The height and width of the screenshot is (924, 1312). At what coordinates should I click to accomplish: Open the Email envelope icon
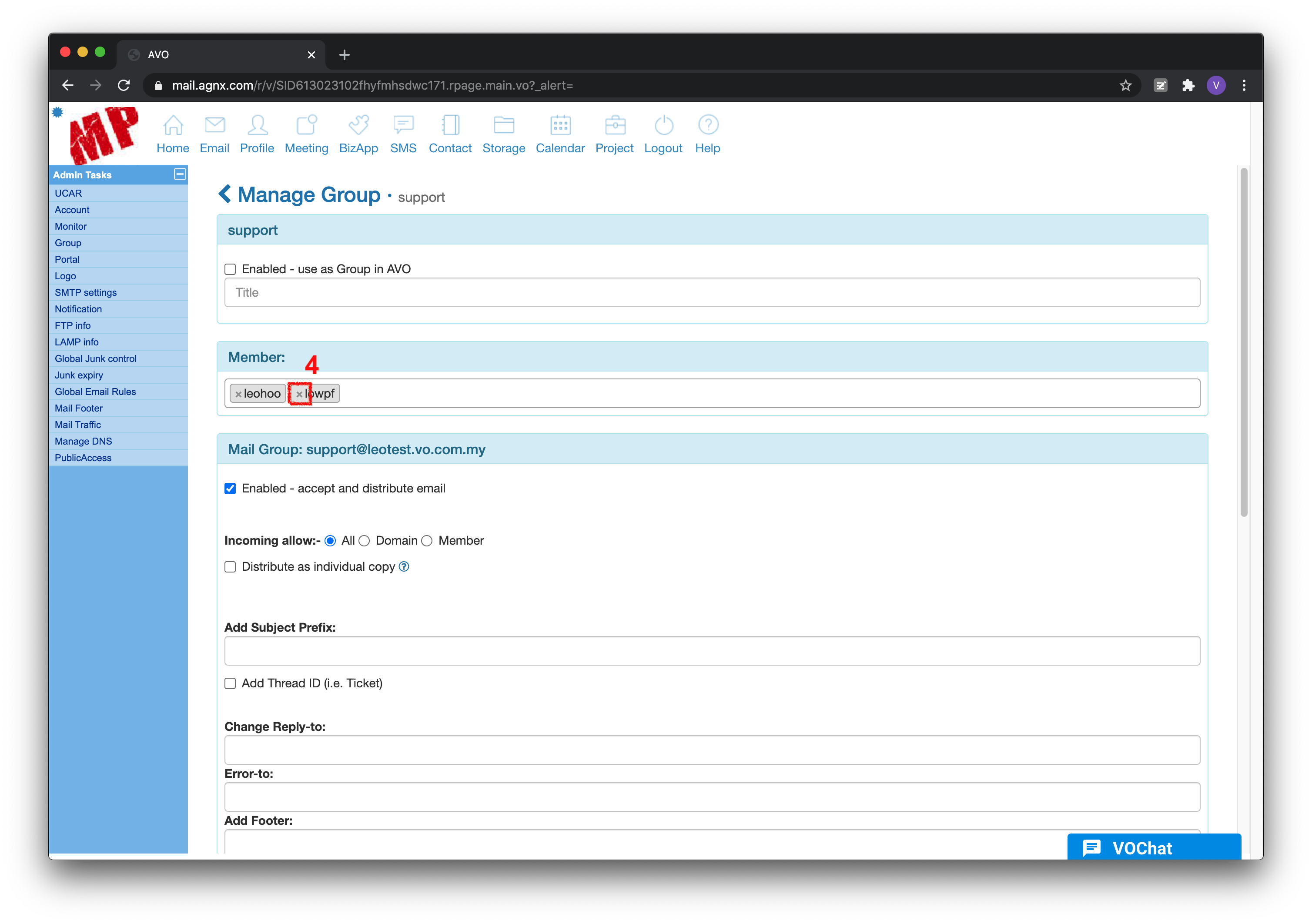(215, 125)
